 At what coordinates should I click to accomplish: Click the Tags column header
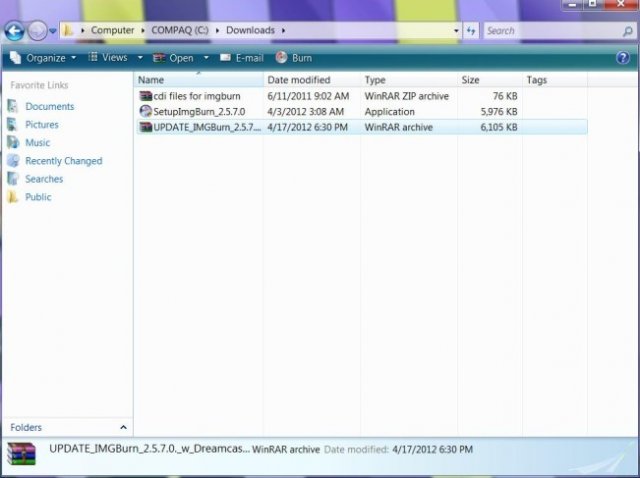[x=555, y=80]
